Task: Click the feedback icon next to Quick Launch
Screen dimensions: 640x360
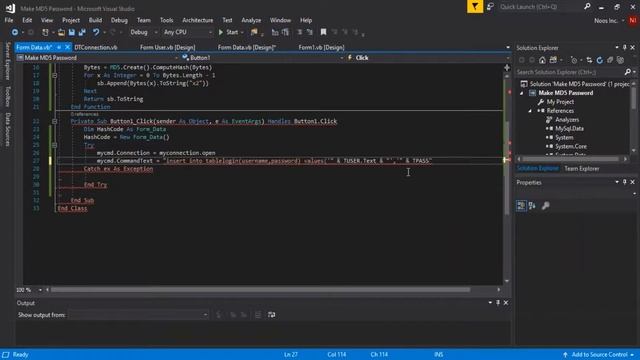Action: coord(490,7)
